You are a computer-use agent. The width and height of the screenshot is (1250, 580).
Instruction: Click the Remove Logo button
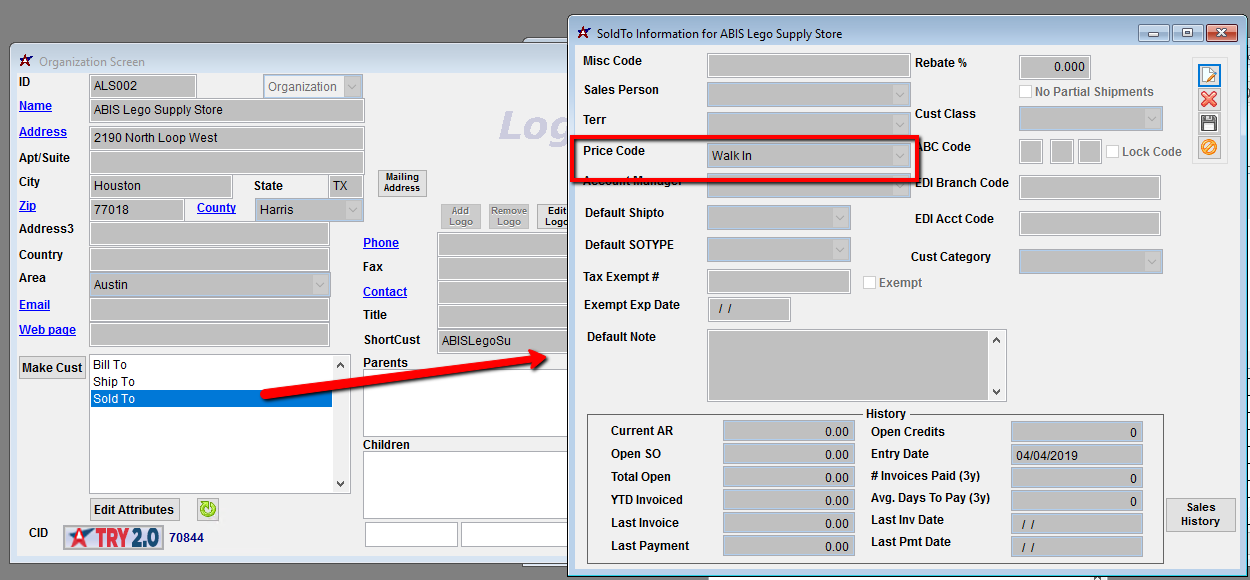(509, 216)
